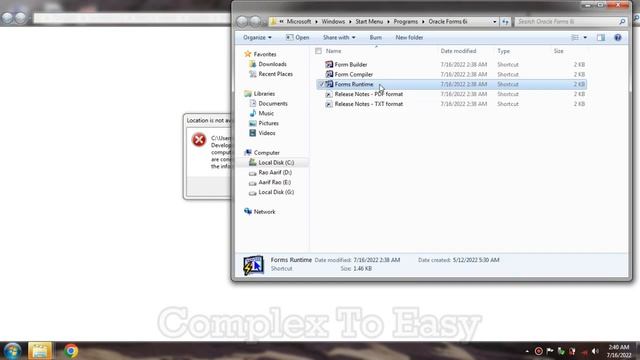Viewport: 640px width, 360px height.
Task: Open Explorer help question mark icon
Action: (x=618, y=38)
